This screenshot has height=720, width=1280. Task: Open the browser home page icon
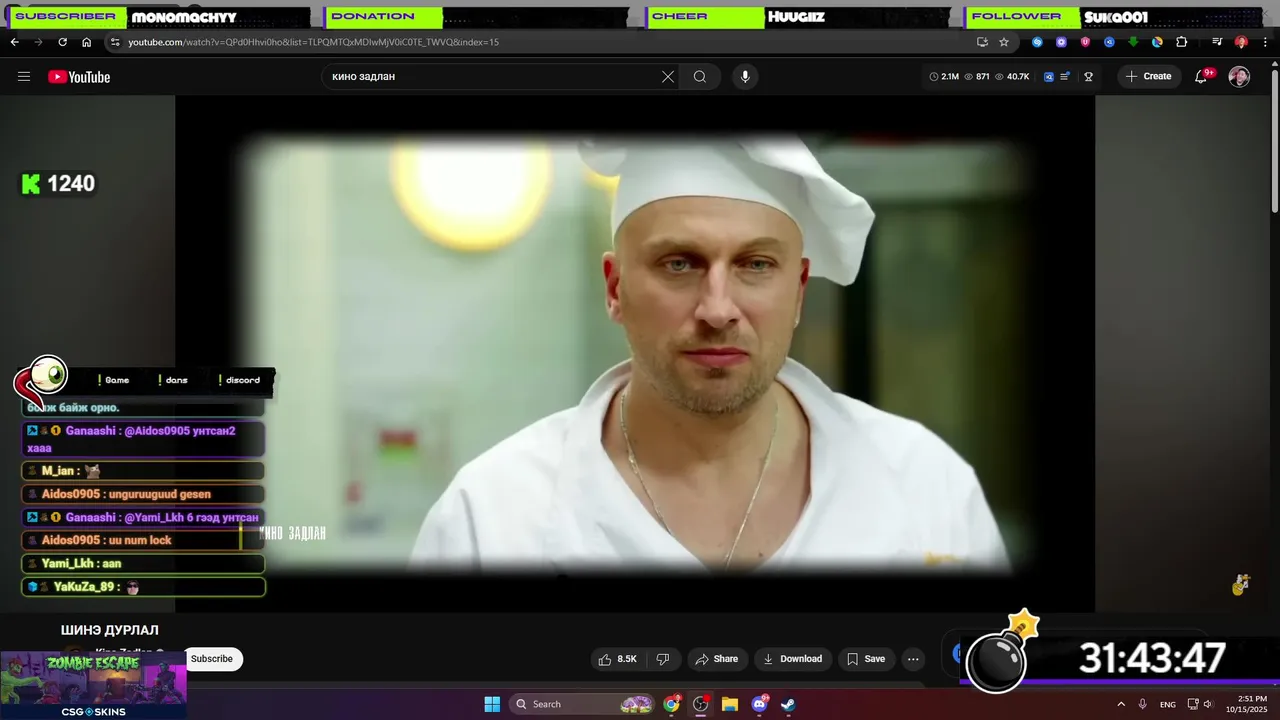point(86,42)
